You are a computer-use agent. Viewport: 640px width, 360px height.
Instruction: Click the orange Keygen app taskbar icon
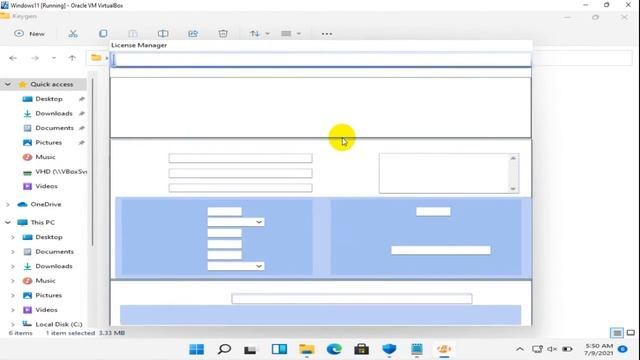(444, 349)
